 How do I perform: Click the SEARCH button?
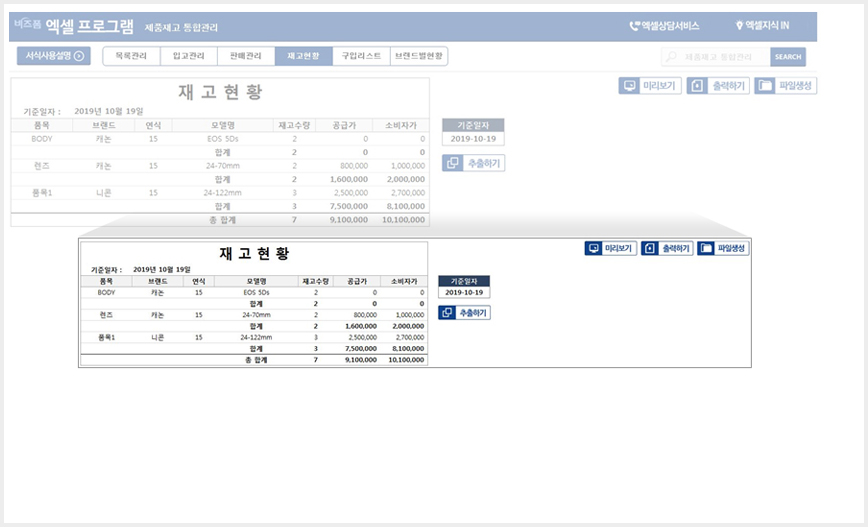pyautogui.click(x=788, y=56)
